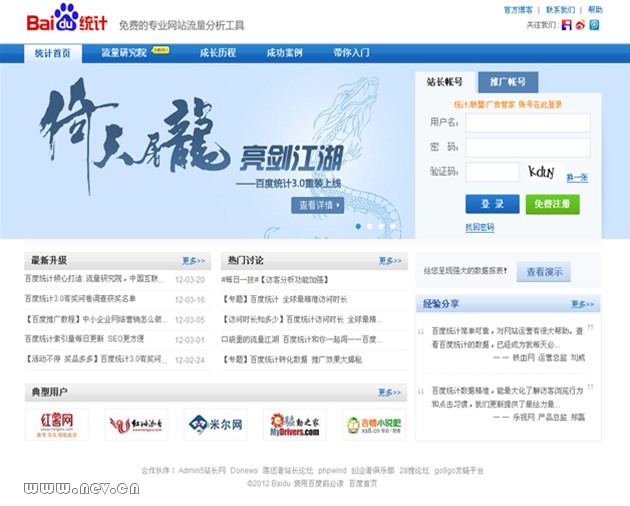Click the 换一张 captcha refresh link
Image resolution: width=630 pixels, height=506 pixels.
[x=577, y=177]
